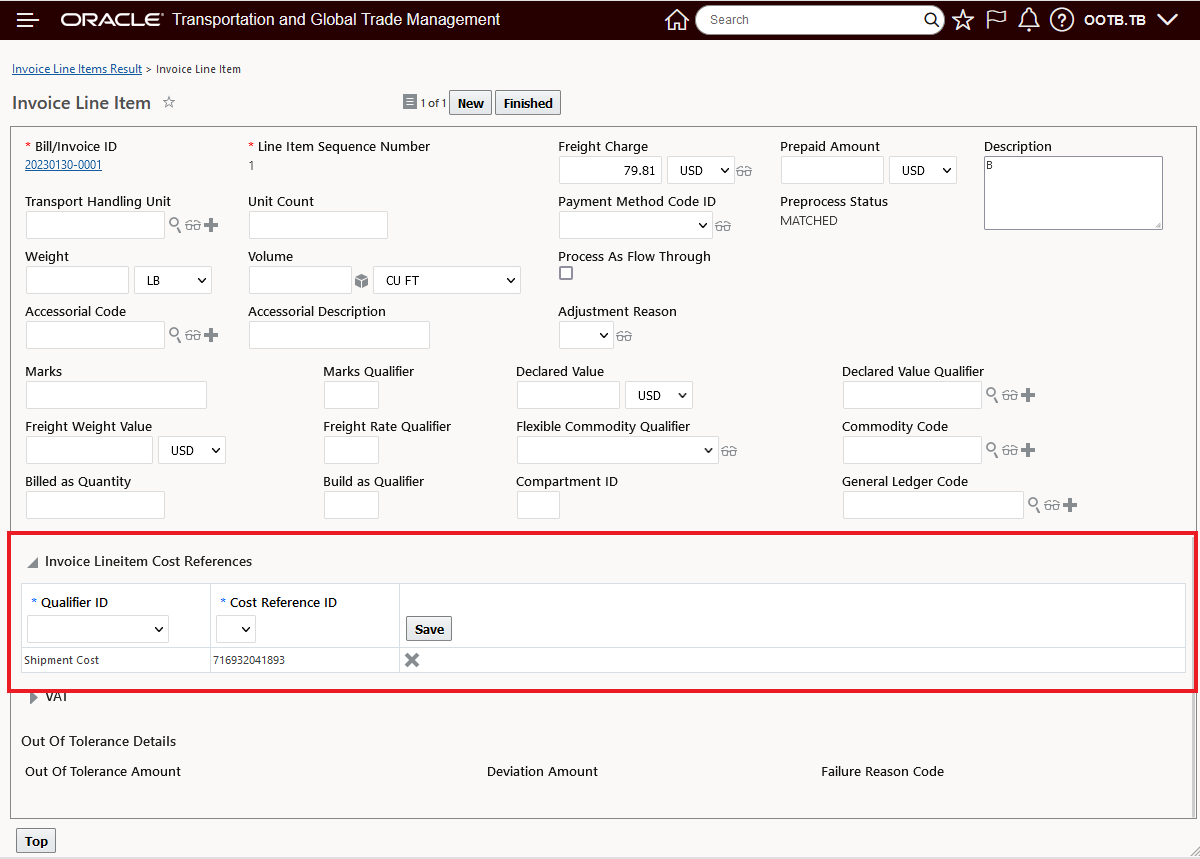This screenshot has height=859, width=1200.
Task: Open the Favorites star in header
Action: [963, 20]
